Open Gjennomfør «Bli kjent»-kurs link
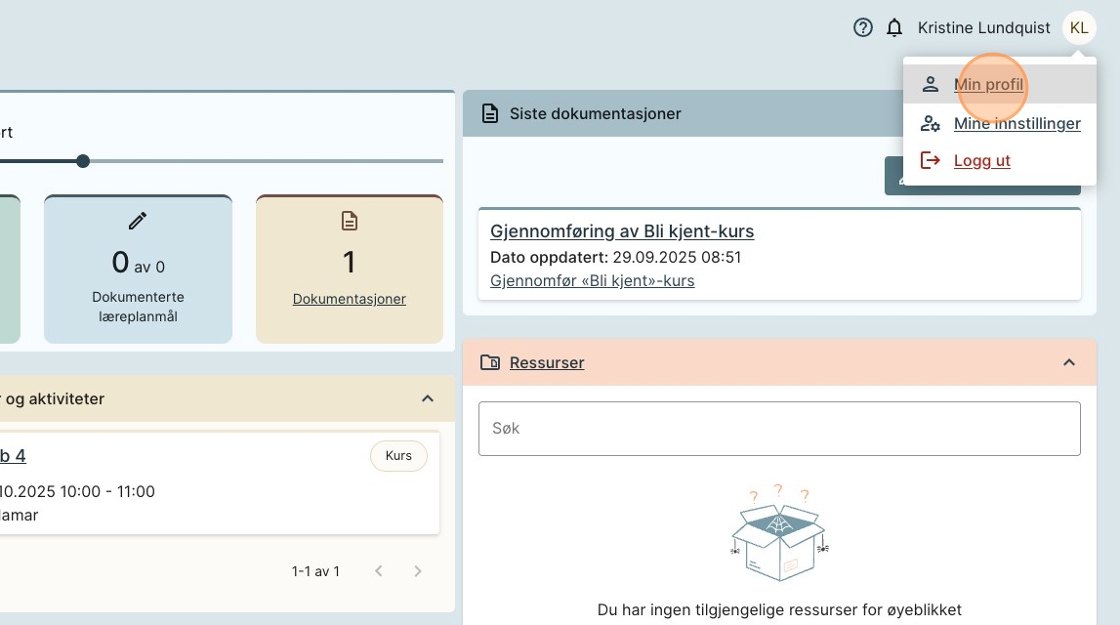 pyautogui.click(x=592, y=280)
